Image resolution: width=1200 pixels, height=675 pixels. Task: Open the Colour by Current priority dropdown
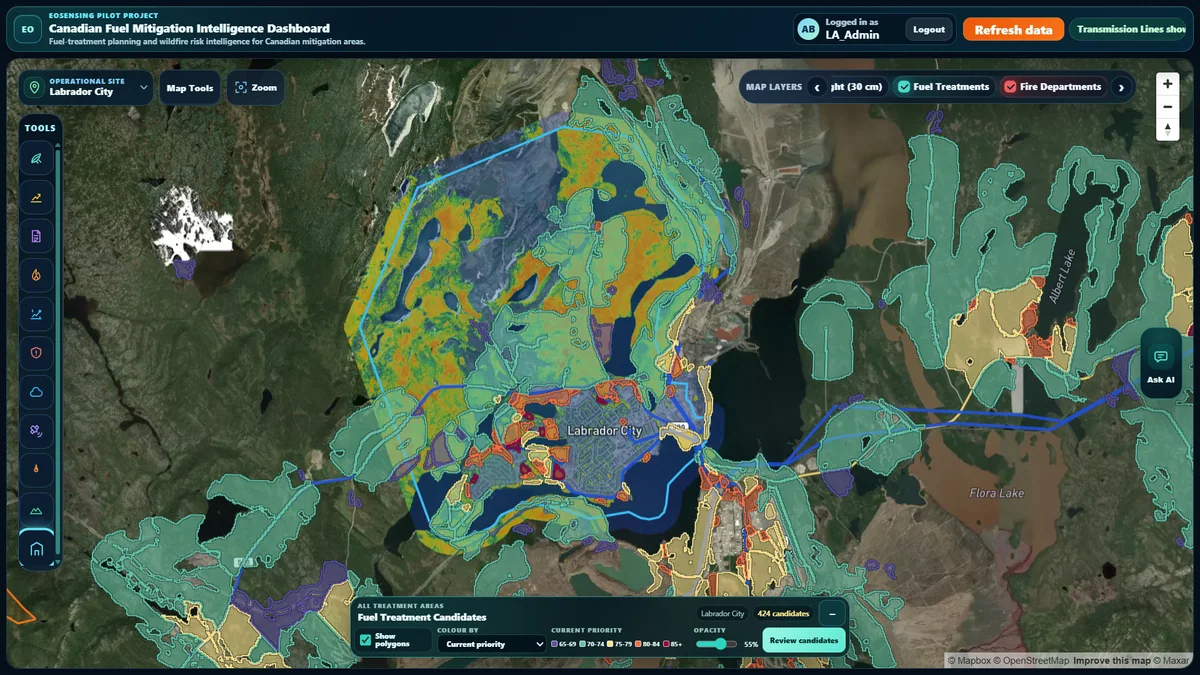point(491,644)
